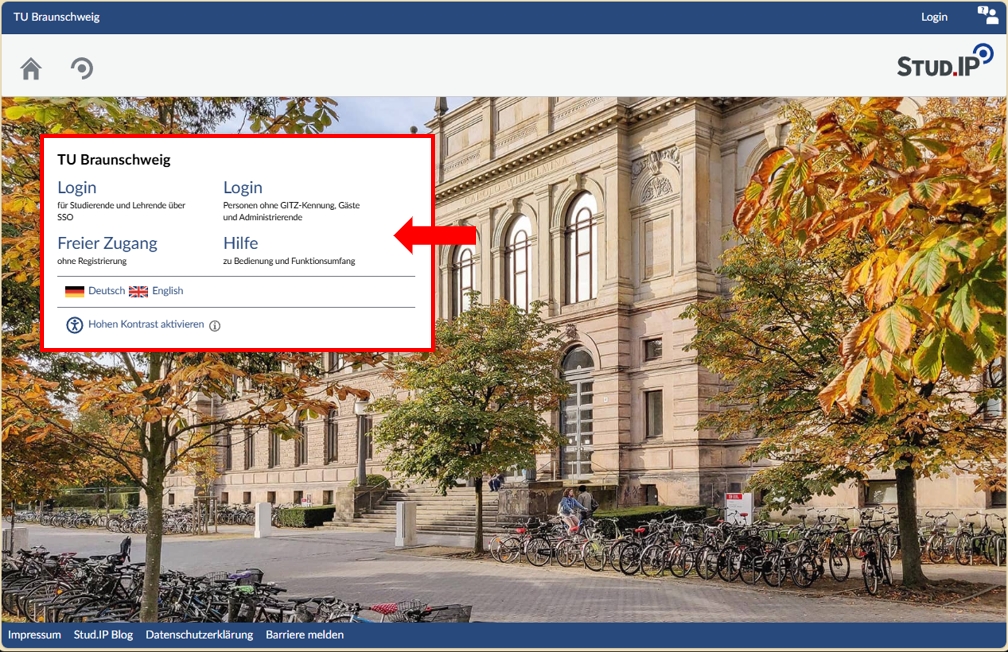The image size is (1008, 652).
Task: Activate Hohen Kontrast aktivieren
Action: [x=146, y=324]
